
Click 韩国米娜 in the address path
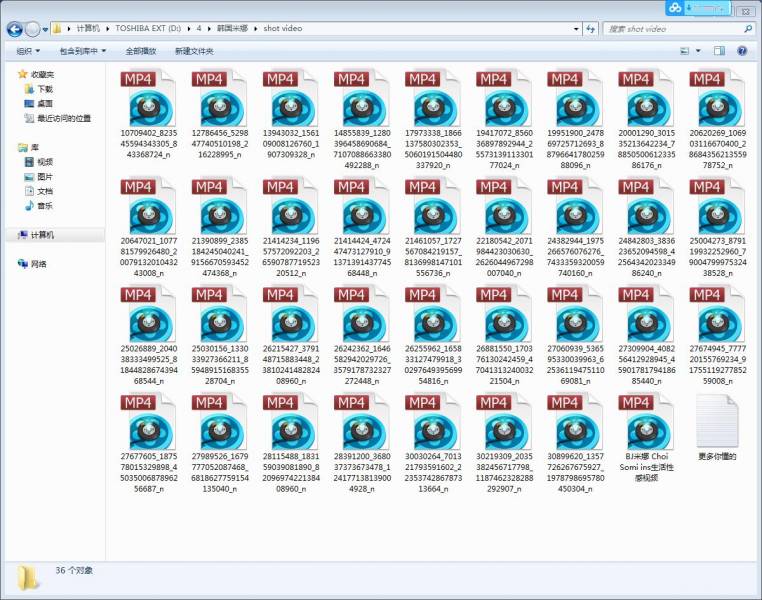pos(232,29)
